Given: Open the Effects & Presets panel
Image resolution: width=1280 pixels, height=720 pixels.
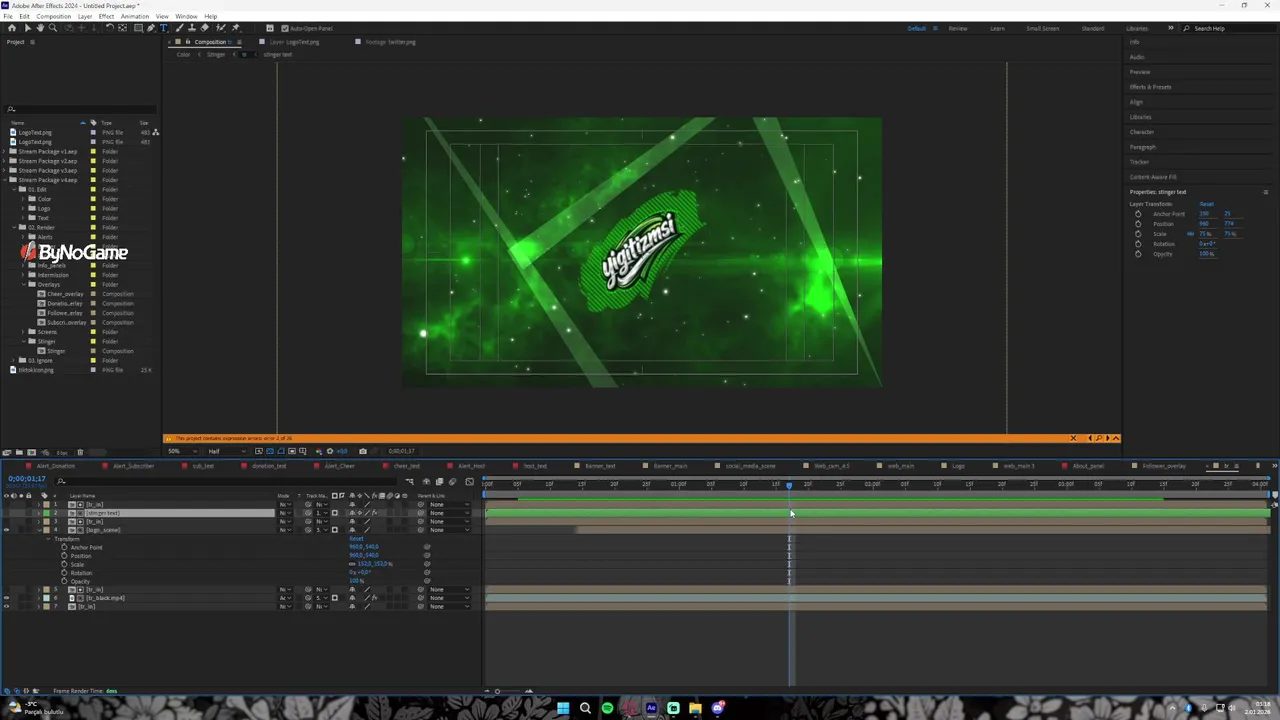Looking at the screenshot, I should point(1150,87).
